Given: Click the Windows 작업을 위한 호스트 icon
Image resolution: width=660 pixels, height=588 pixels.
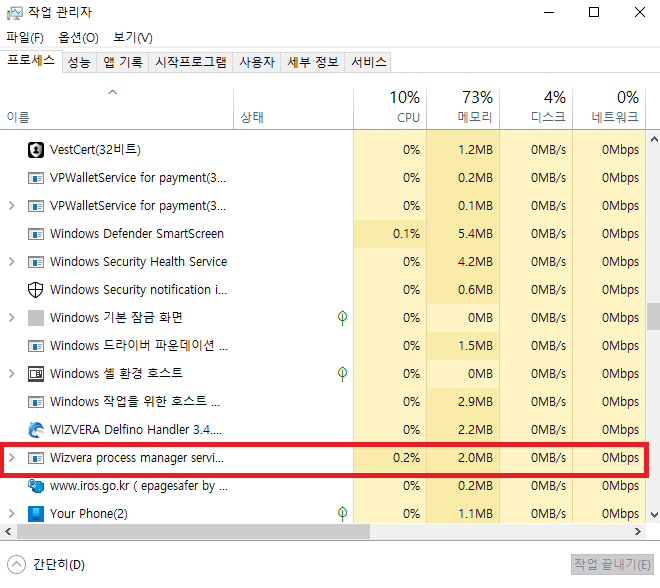Looking at the screenshot, I should 36,402.
